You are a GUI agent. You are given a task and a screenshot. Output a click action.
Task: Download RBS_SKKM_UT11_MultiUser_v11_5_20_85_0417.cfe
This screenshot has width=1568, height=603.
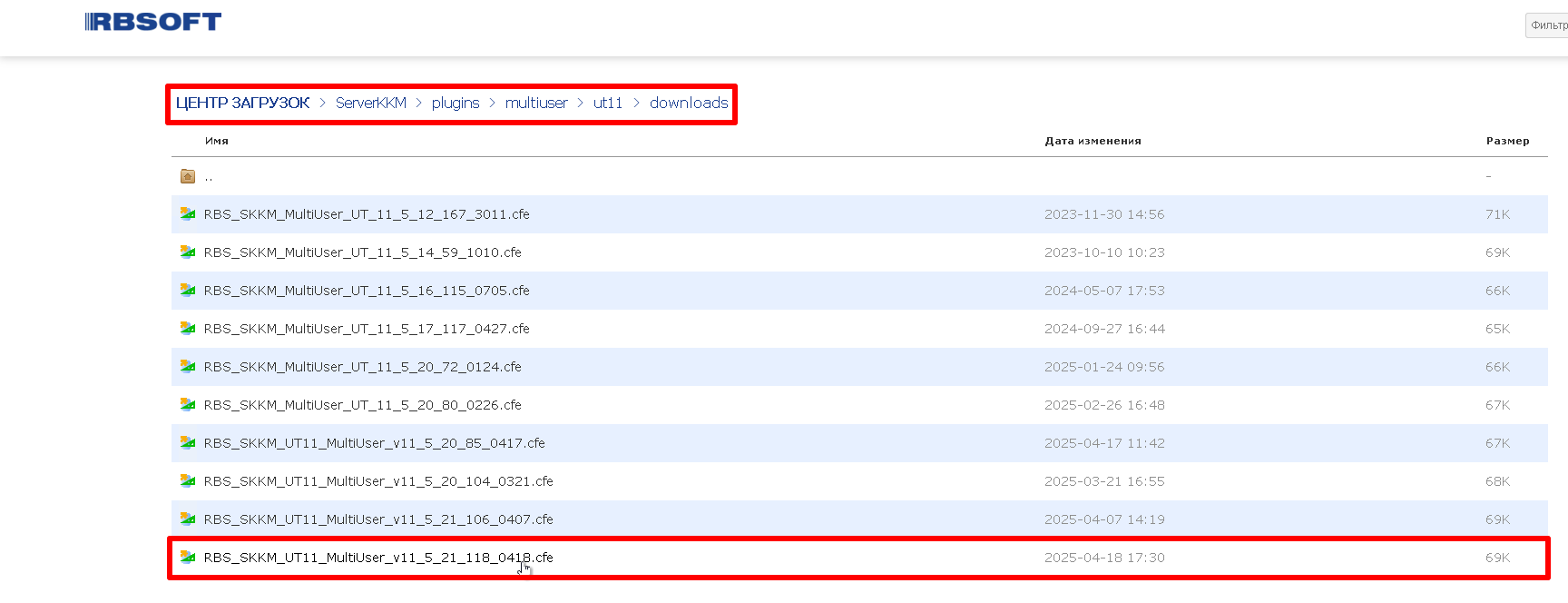pos(375,443)
